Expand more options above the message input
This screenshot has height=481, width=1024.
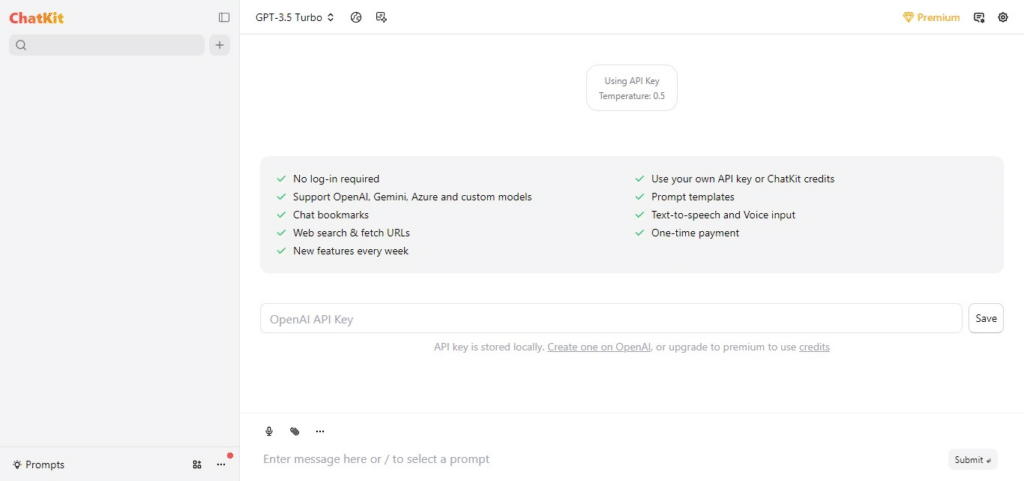point(320,431)
